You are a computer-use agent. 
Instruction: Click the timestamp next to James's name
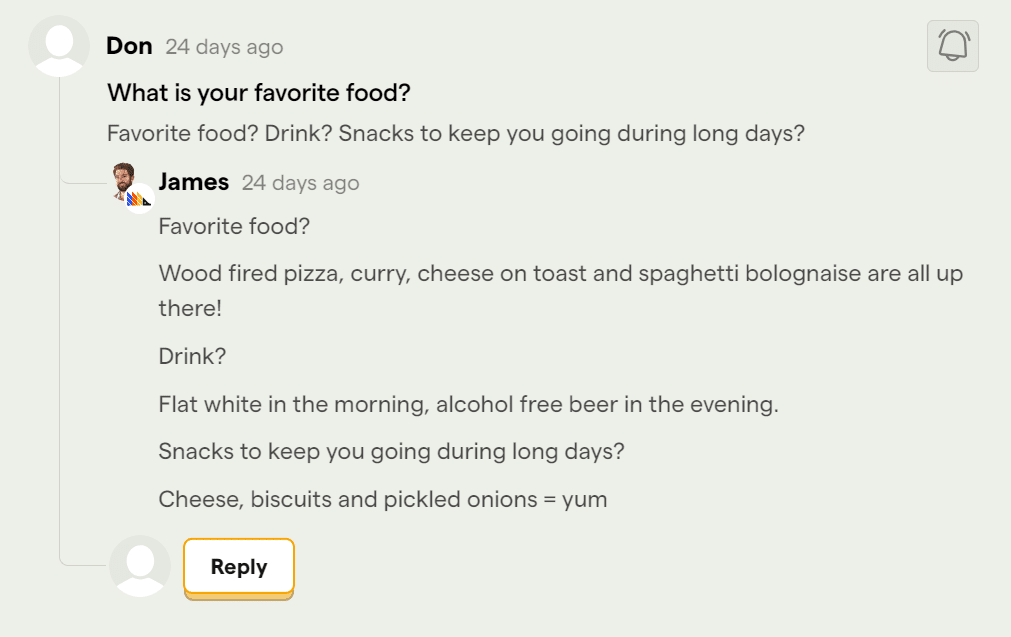point(300,183)
